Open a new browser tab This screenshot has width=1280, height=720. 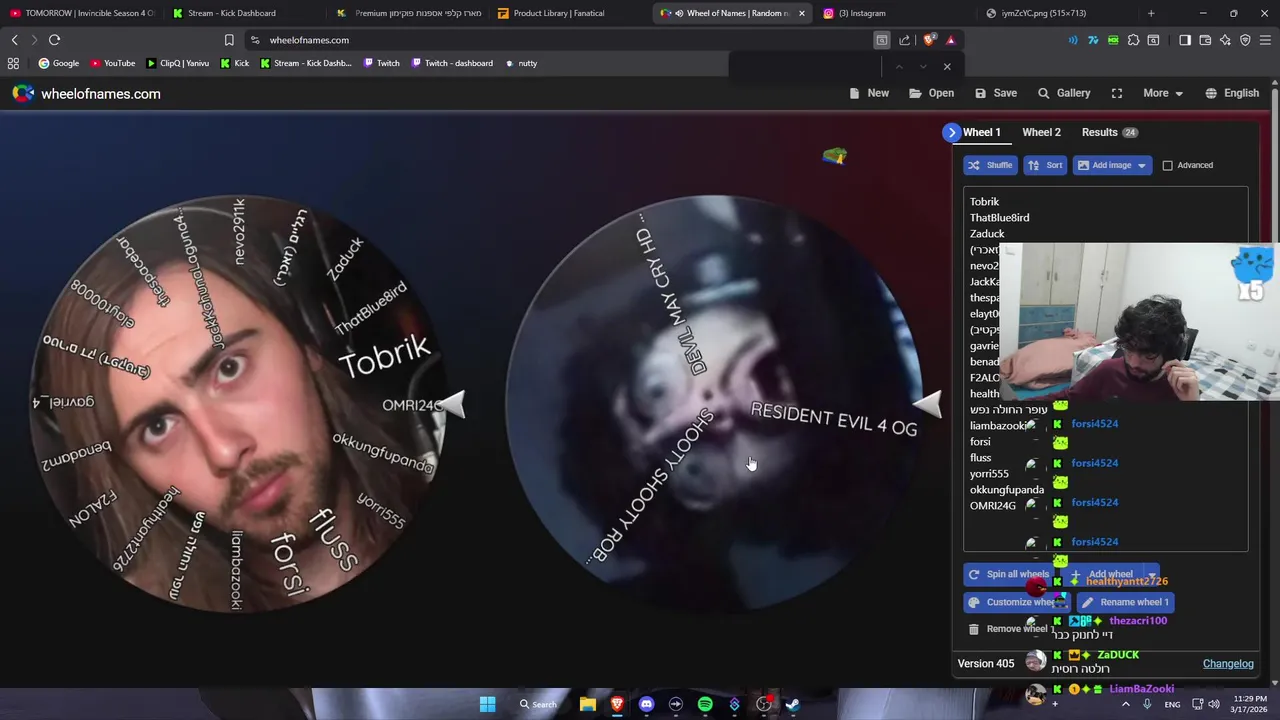(1151, 13)
